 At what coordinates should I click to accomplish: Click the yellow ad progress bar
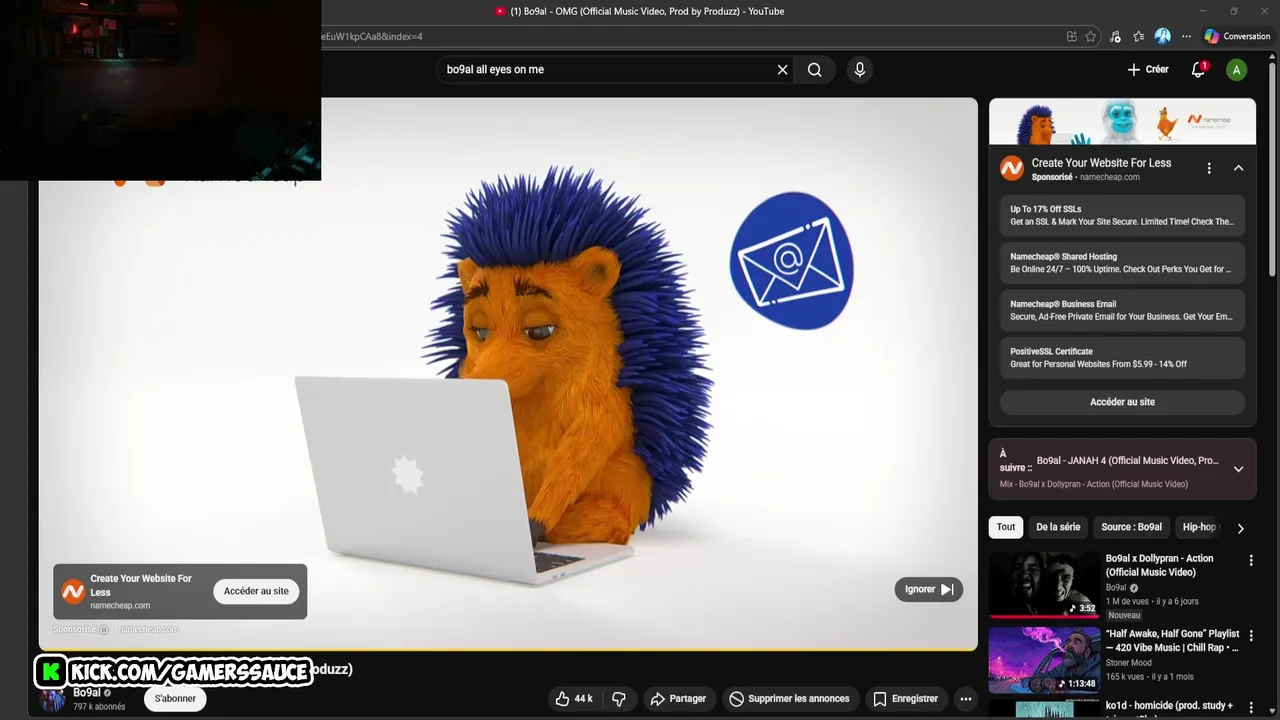click(x=508, y=650)
